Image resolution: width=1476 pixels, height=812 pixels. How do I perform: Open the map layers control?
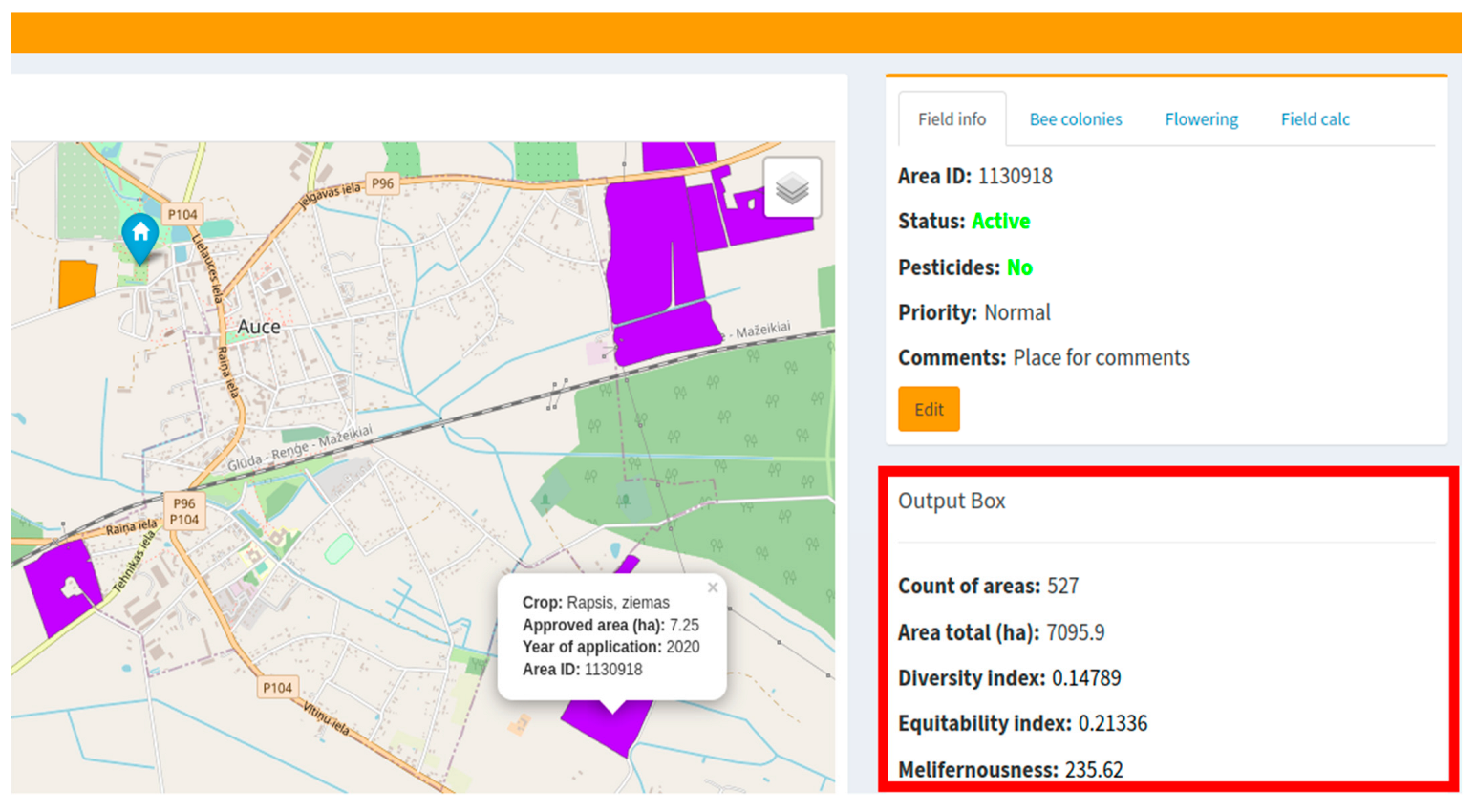coord(791,188)
